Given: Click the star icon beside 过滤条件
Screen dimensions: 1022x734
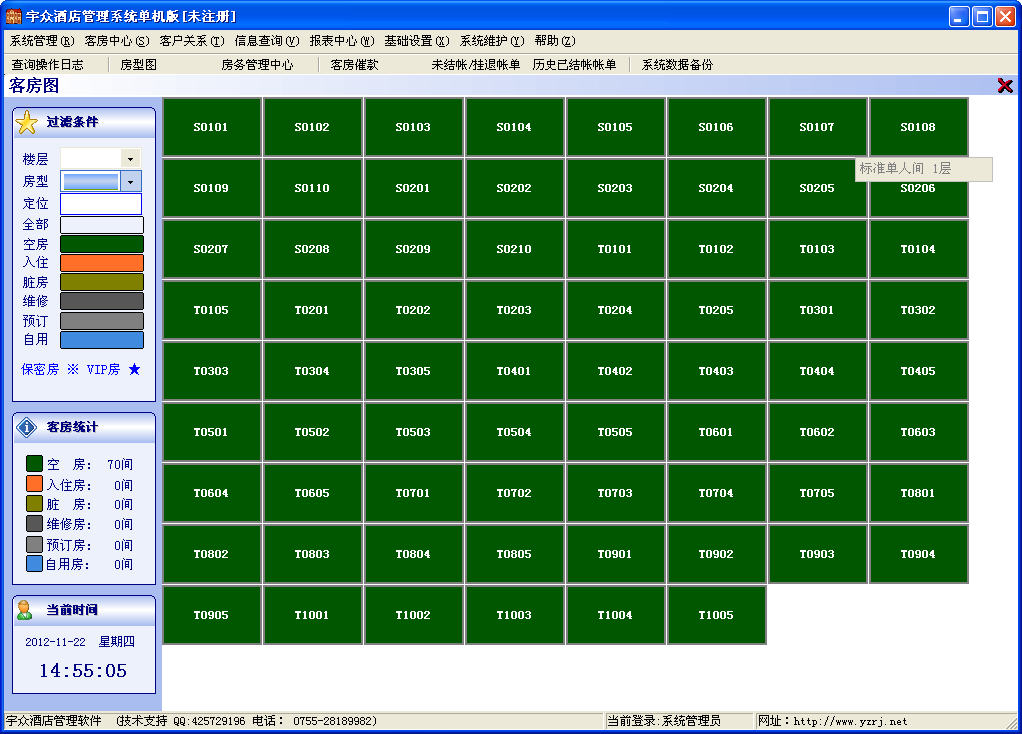Looking at the screenshot, I should point(27,123).
